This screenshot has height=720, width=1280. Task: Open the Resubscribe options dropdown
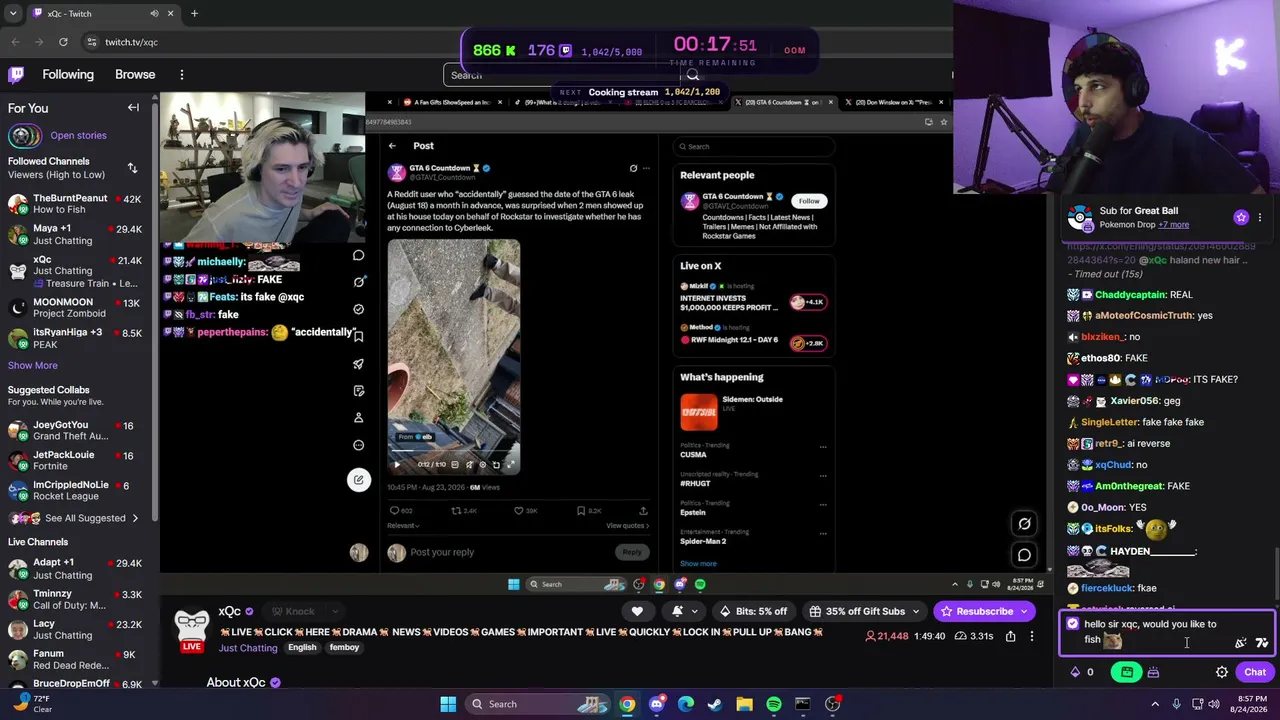pos(1024,611)
